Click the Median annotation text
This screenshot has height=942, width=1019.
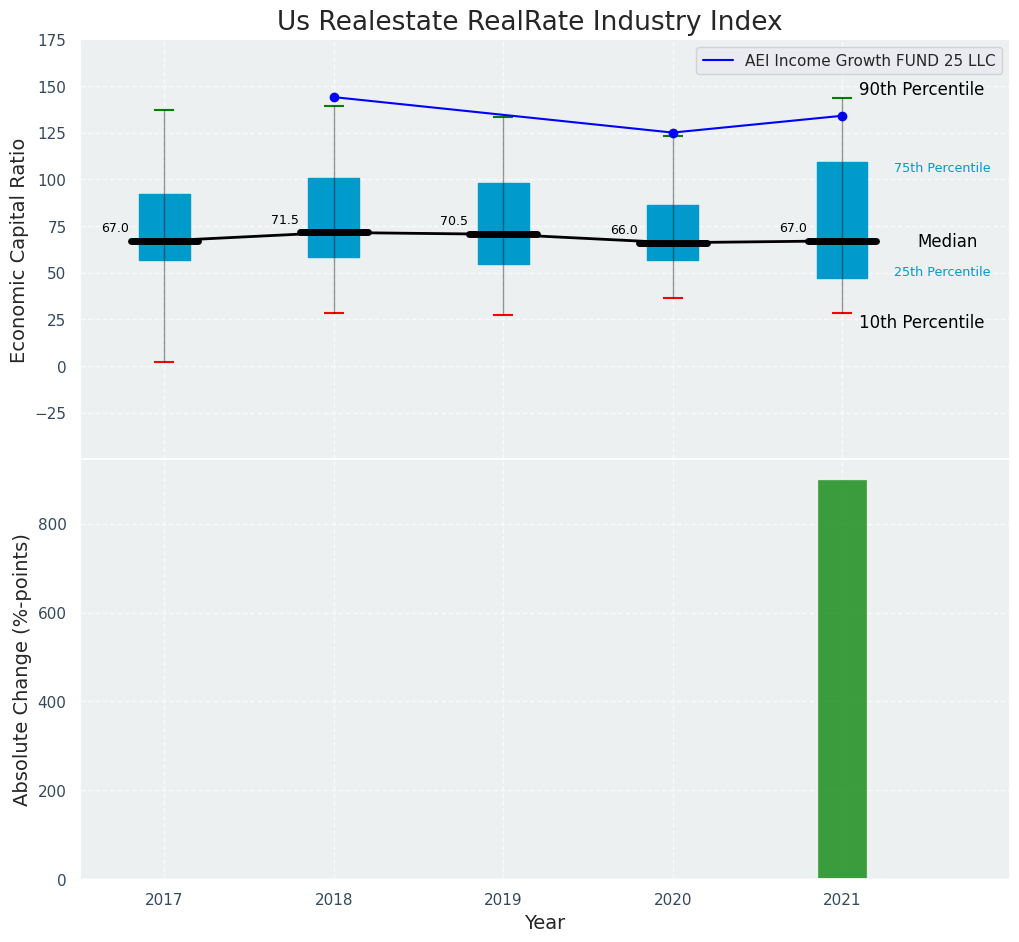947,241
